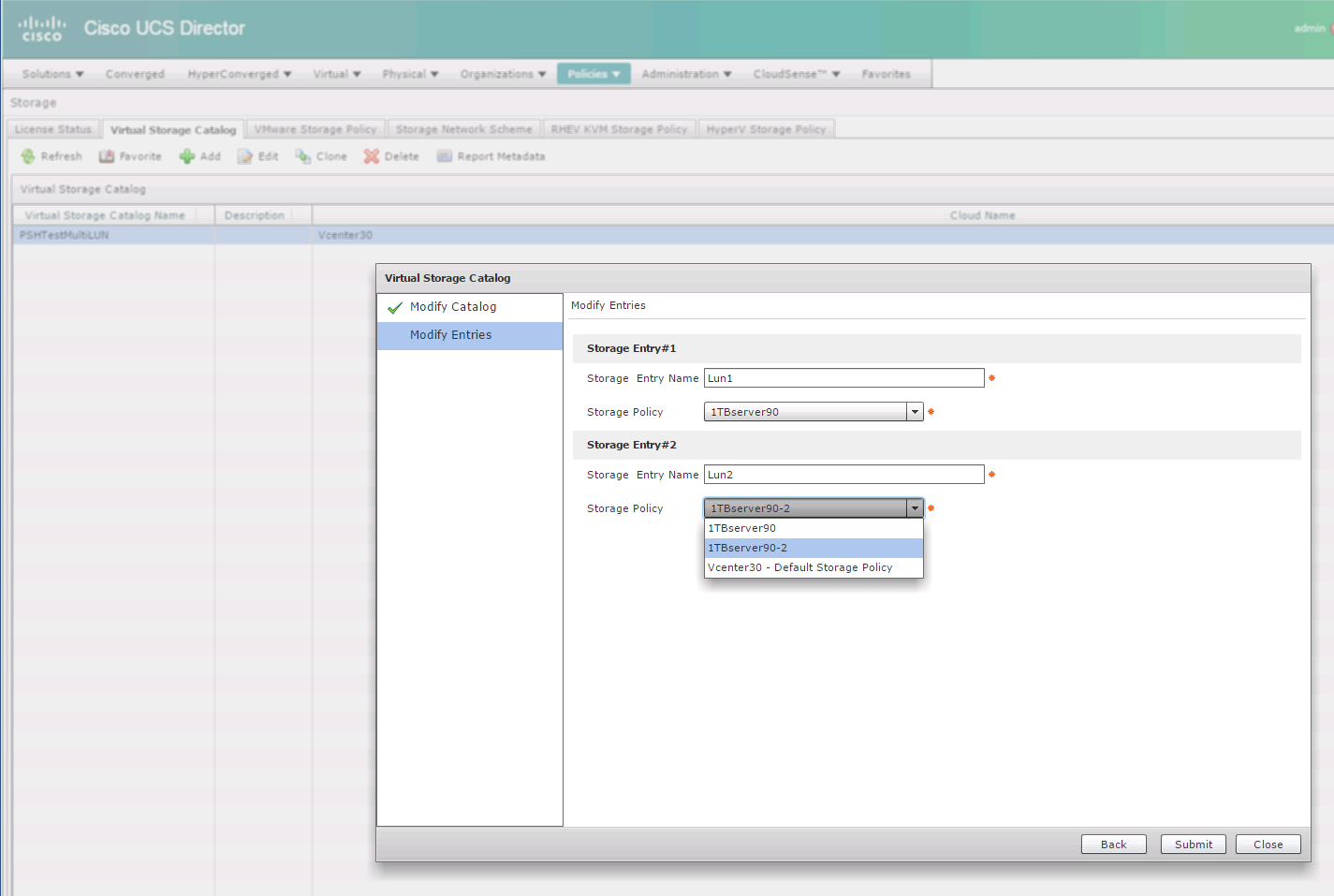This screenshot has width=1334, height=896.
Task: Open the Policies menu
Action: pos(594,74)
